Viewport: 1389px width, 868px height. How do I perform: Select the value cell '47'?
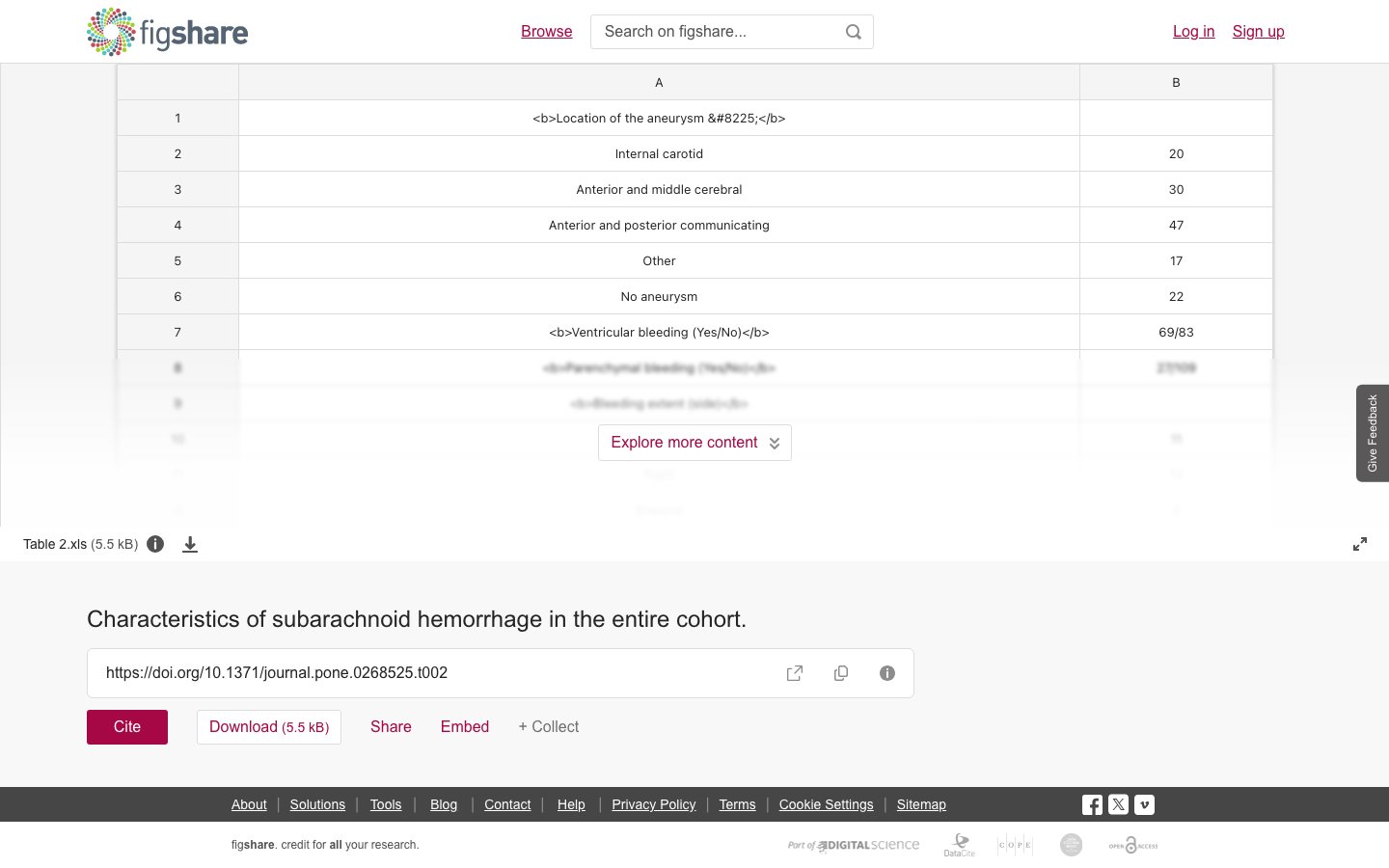[x=1176, y=225]
